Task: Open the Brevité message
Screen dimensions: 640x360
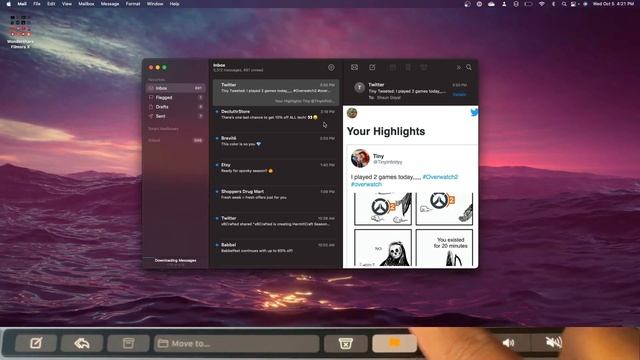Action: click(x=276, y=146)
